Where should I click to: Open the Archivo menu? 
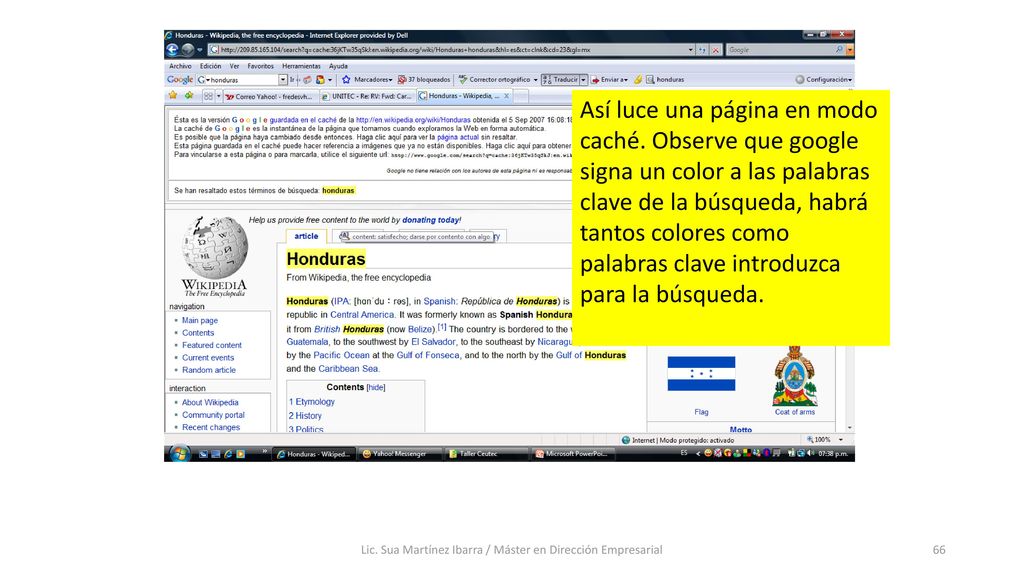(180, 66)
